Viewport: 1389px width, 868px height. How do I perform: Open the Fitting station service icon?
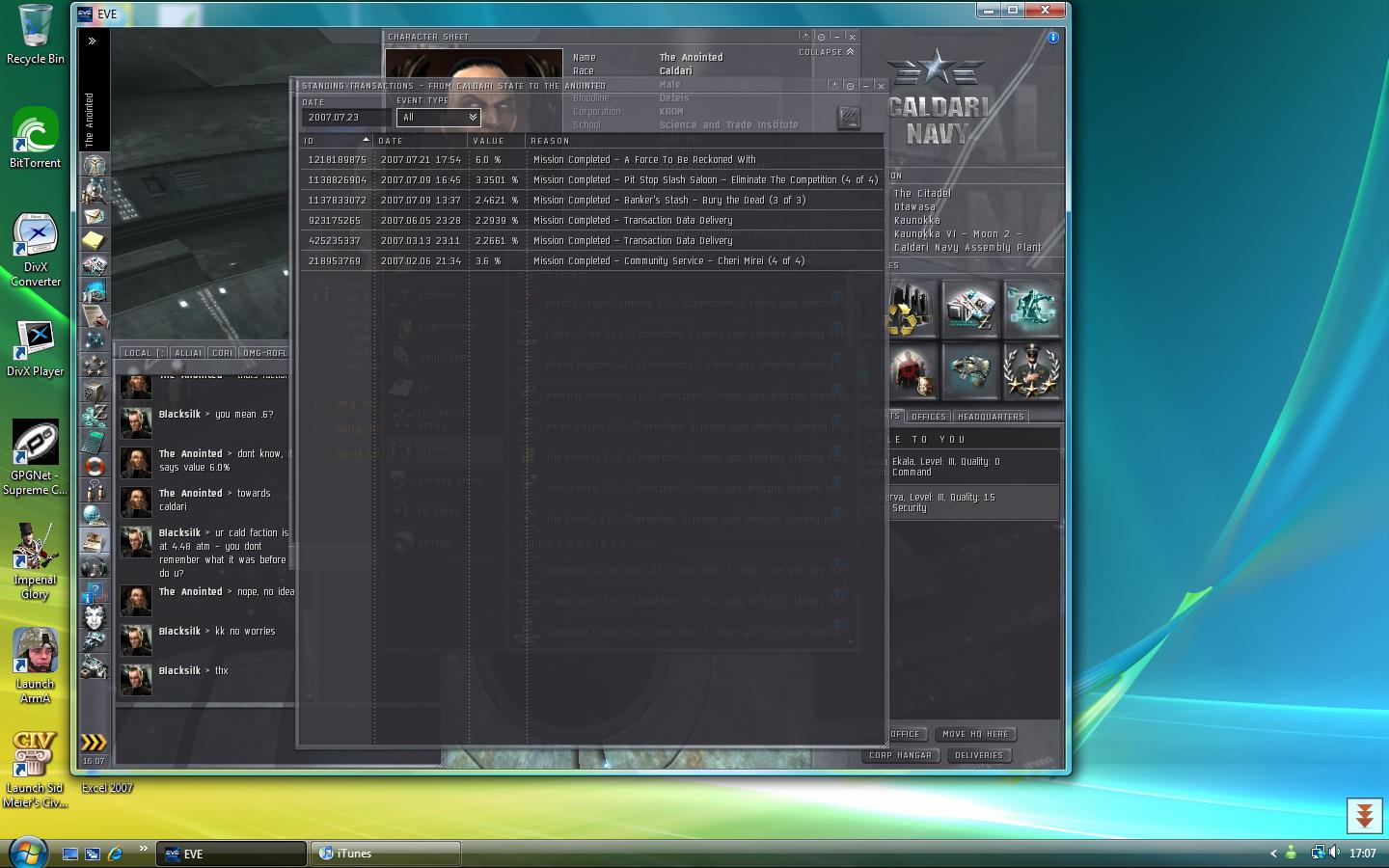(1031, 309)
